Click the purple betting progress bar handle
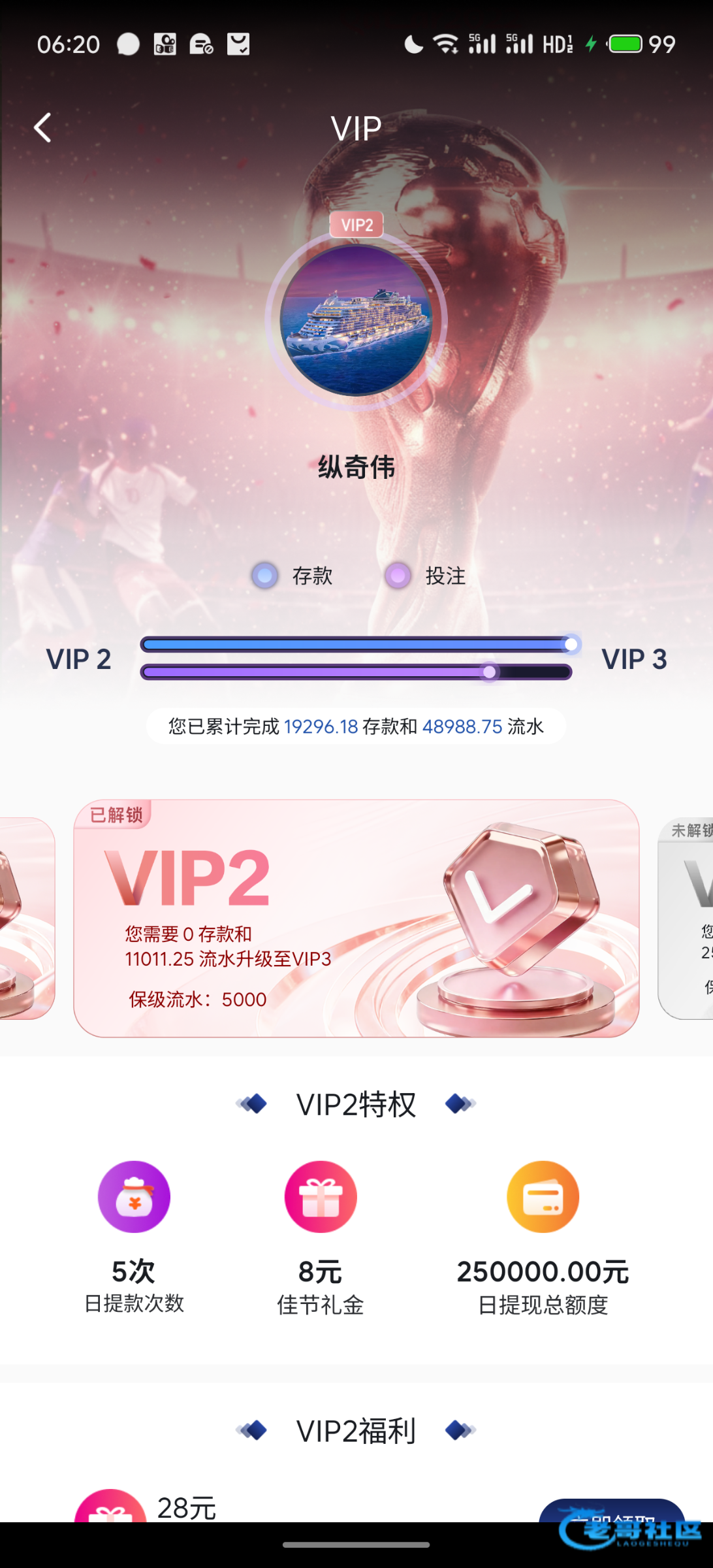Screen dimensions: 713x1568 (489, 672)
